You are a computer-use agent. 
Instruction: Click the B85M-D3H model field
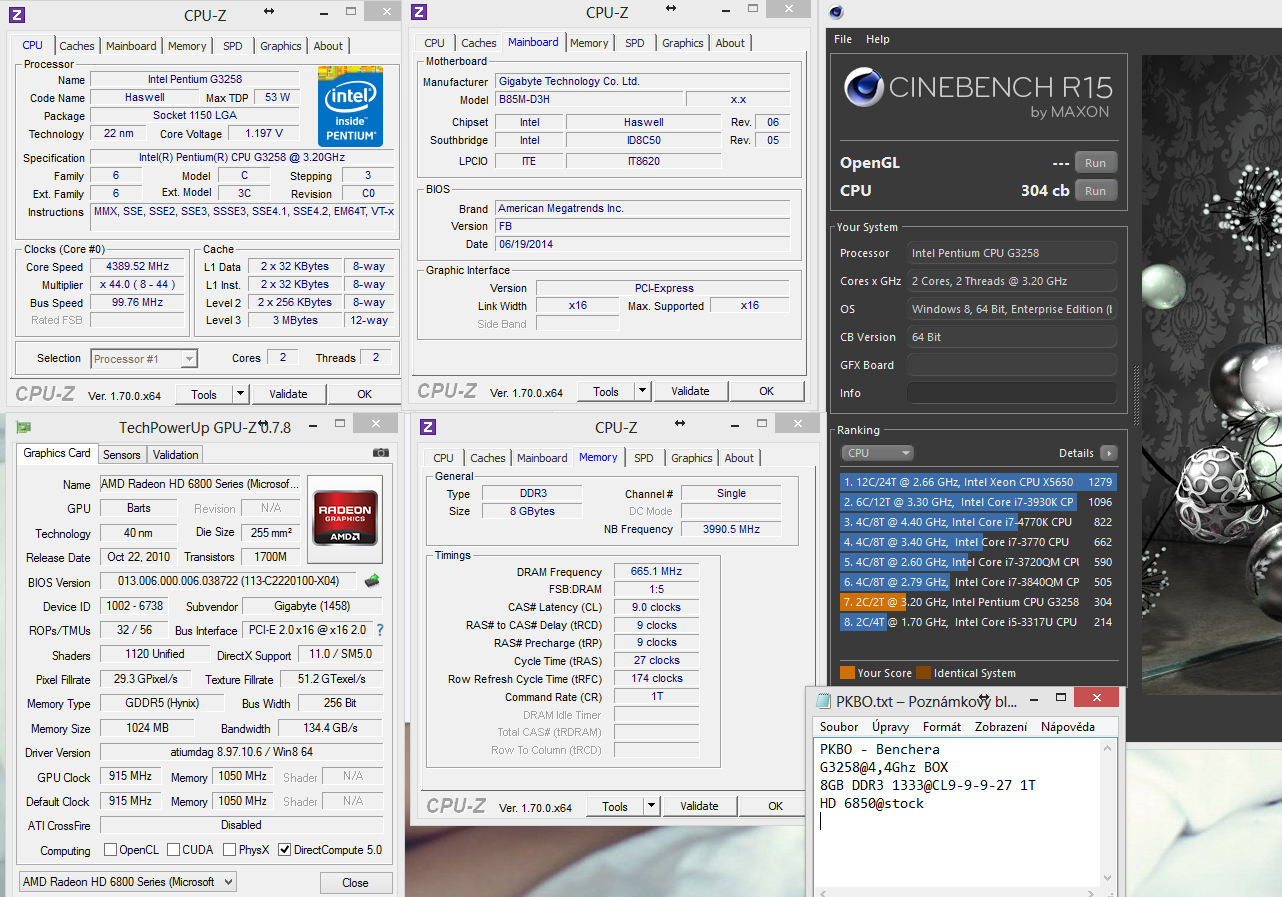click(x=589, y=100)
